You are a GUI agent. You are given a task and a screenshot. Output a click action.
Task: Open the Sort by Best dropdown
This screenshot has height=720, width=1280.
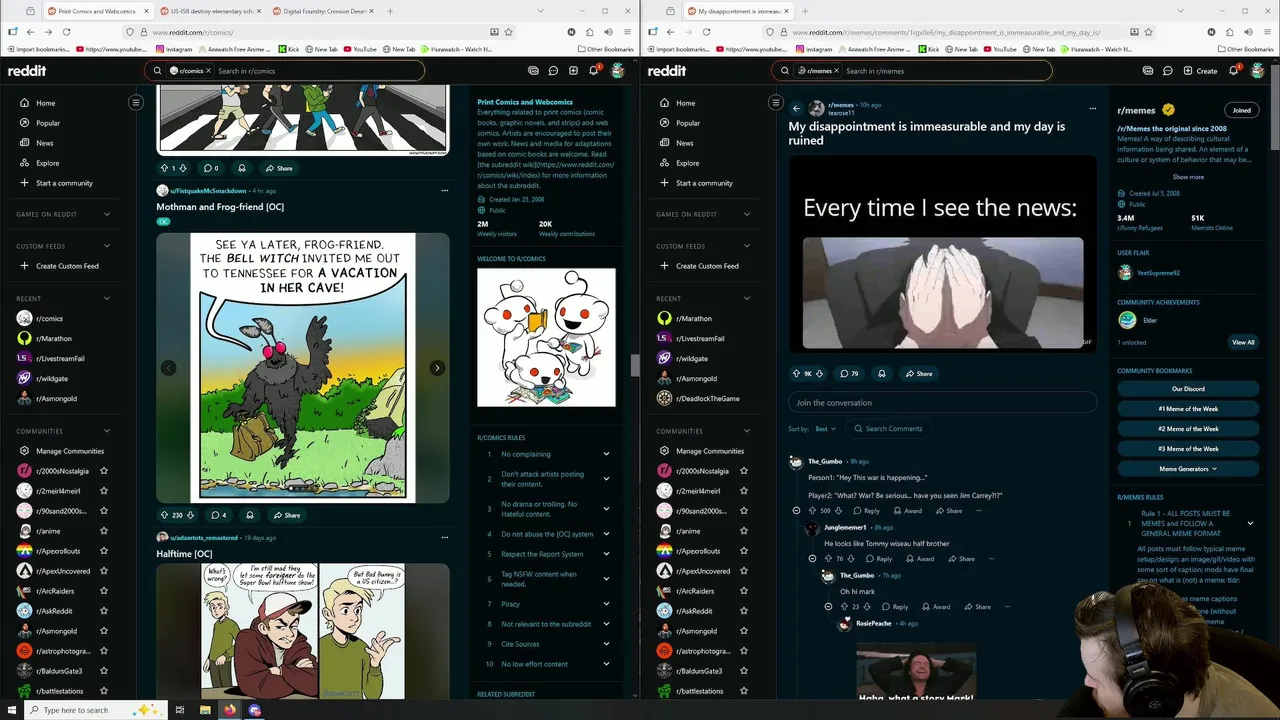click(x=827, y=429)
